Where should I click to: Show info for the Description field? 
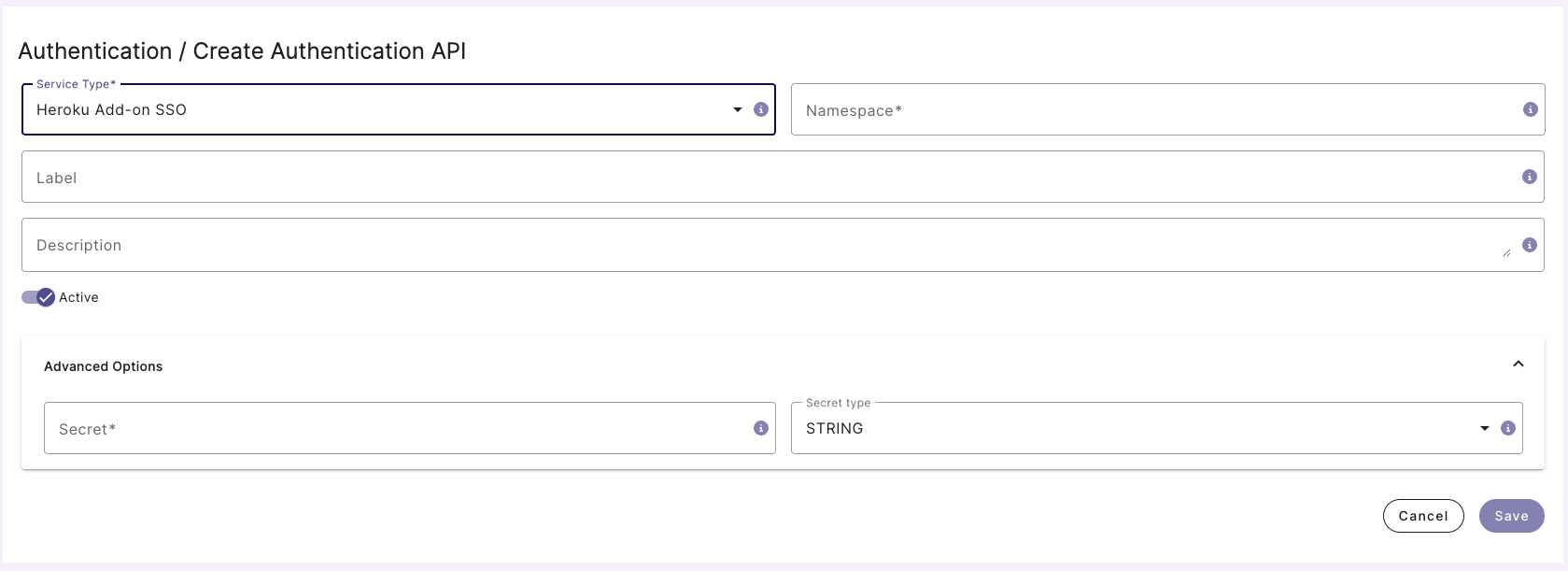pos(1529,245)
